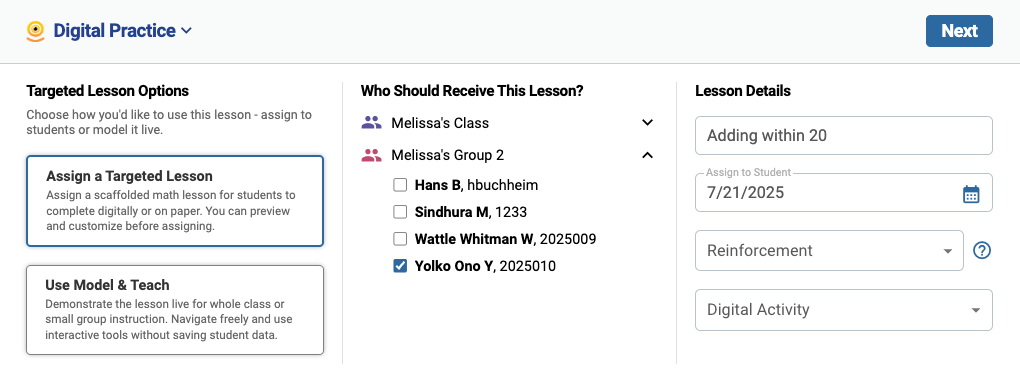Check the Sindhura M checkbox
The image size is (1020, 385).
point(400,212)
